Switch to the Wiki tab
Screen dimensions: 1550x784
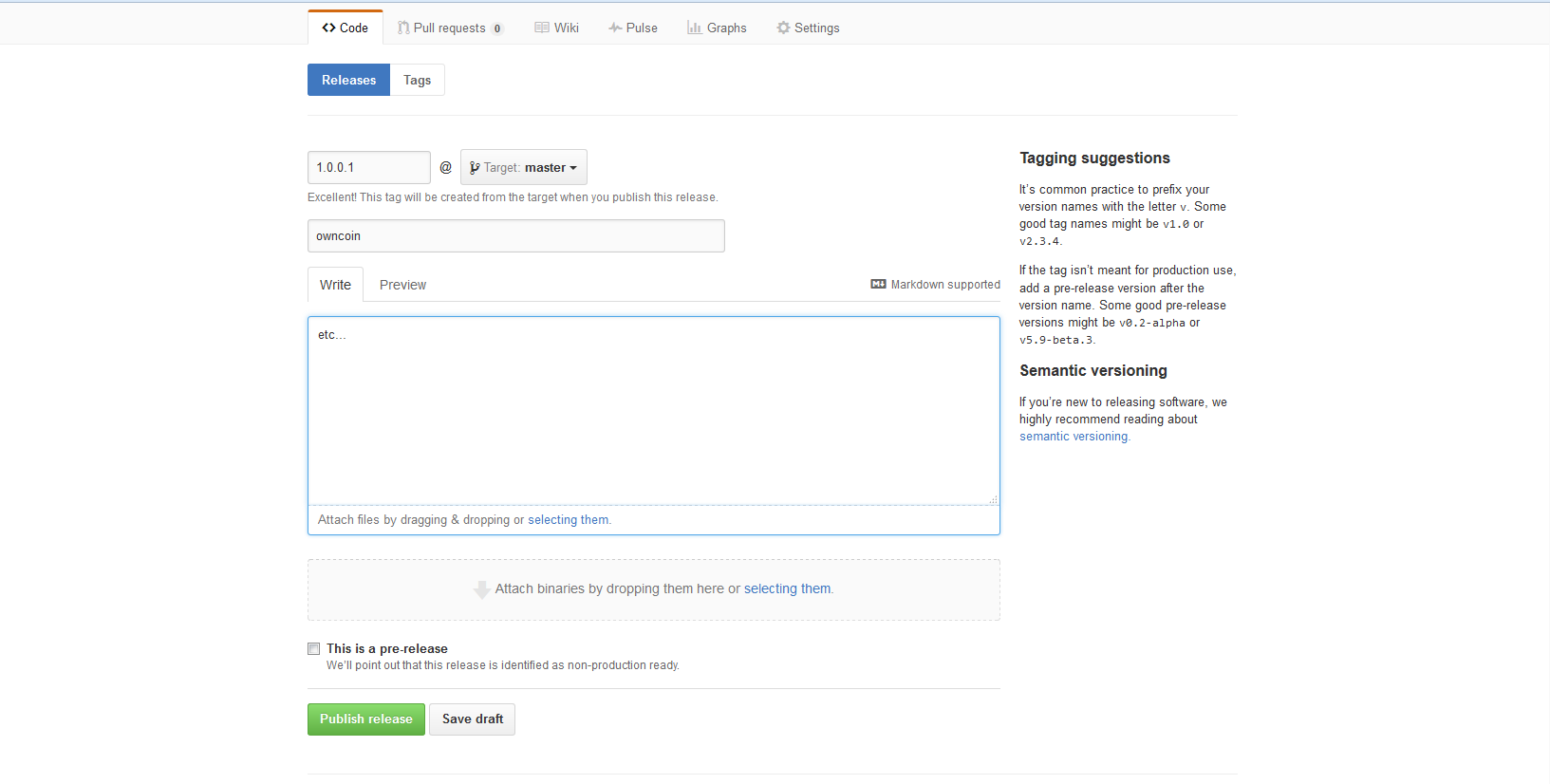click(x=556, y=28)
